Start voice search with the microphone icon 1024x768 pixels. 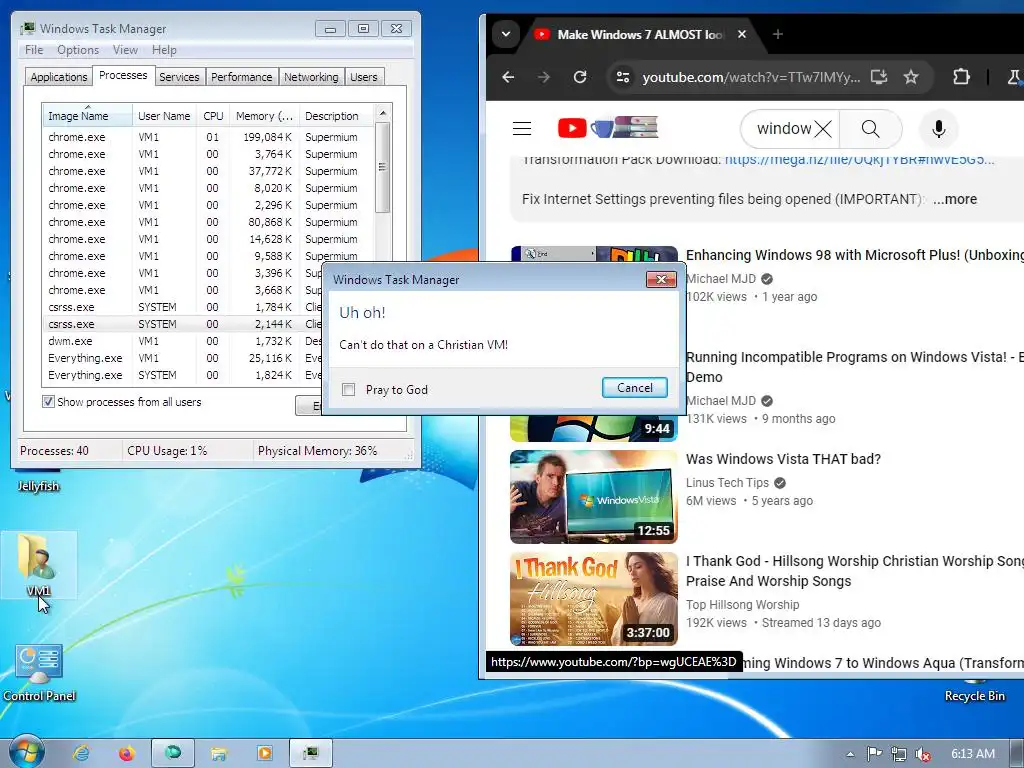coord(938,129)
